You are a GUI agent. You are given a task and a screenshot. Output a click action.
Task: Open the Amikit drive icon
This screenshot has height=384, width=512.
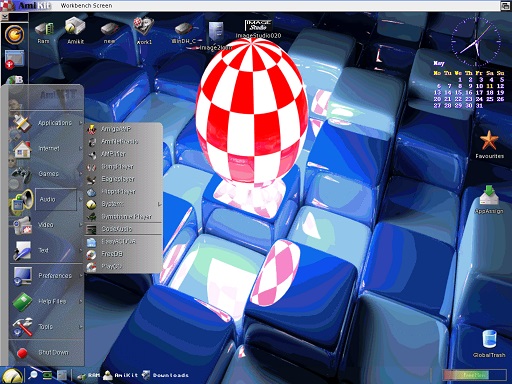(75, 31)
